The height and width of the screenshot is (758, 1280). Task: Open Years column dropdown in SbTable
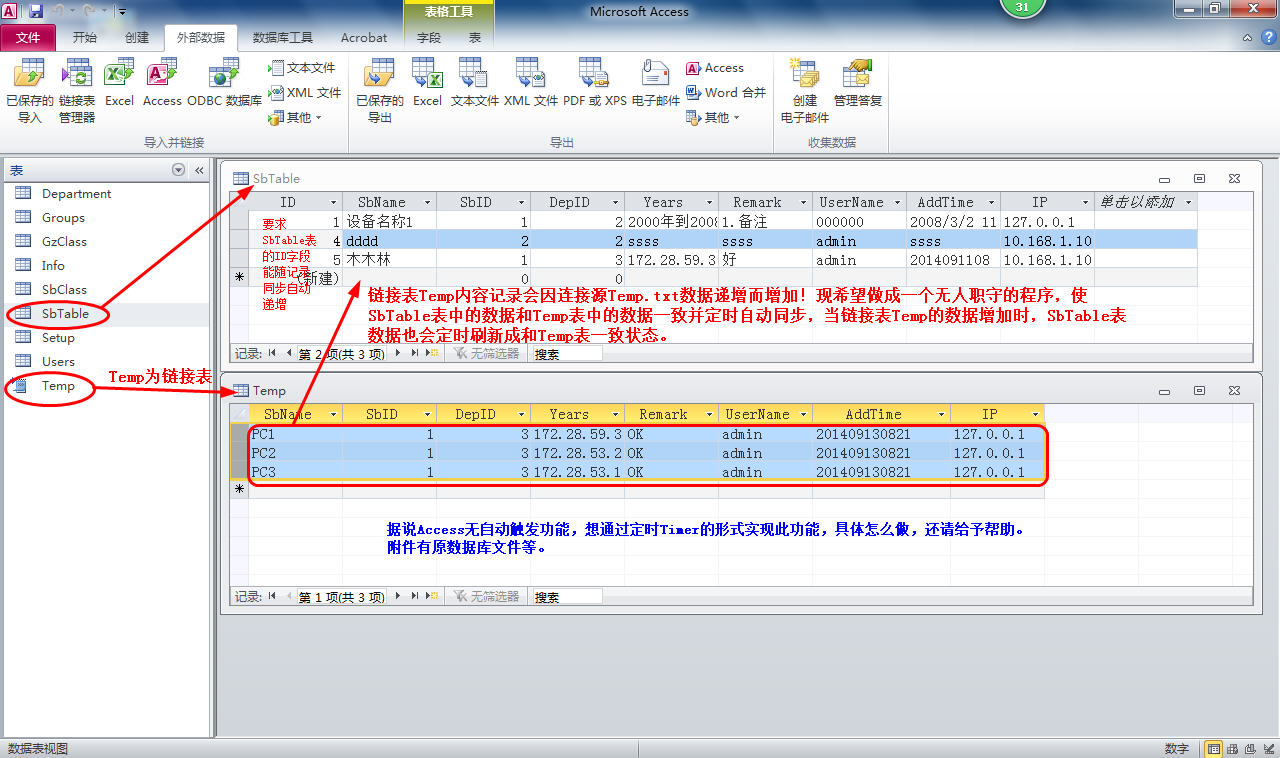tap(709, 202)
